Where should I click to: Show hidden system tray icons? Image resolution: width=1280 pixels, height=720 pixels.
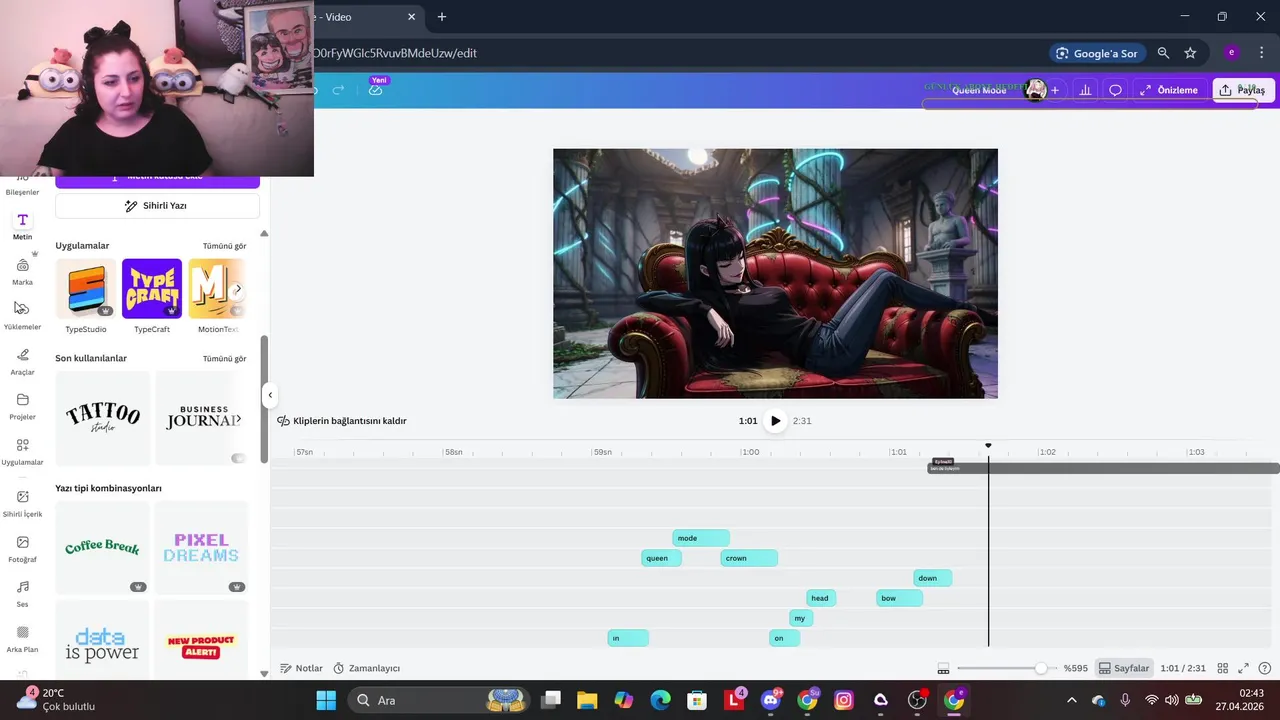[1072, 700]
